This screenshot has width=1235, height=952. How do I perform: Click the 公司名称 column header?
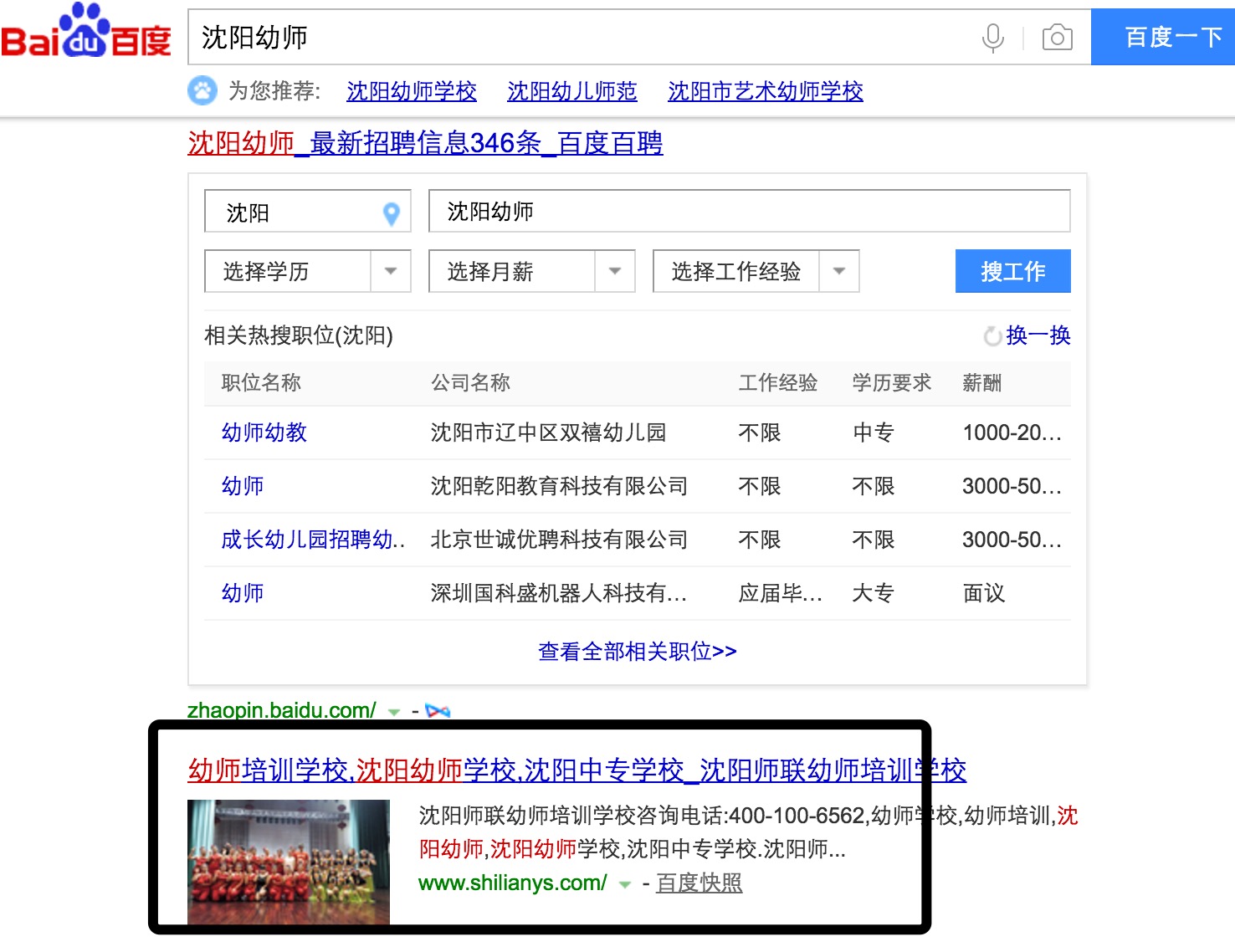470,383
